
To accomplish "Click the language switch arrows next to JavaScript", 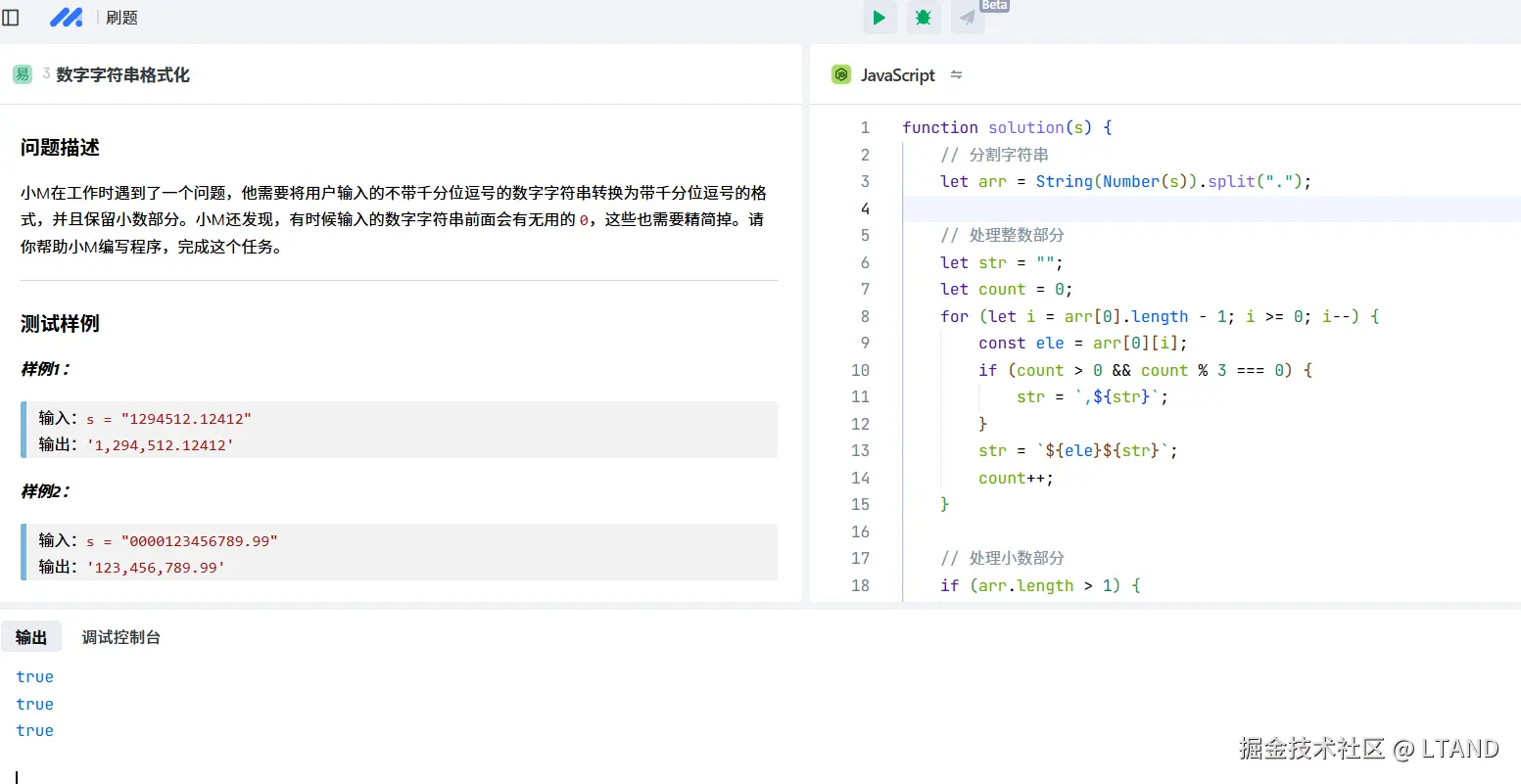I will pos(956,74).
